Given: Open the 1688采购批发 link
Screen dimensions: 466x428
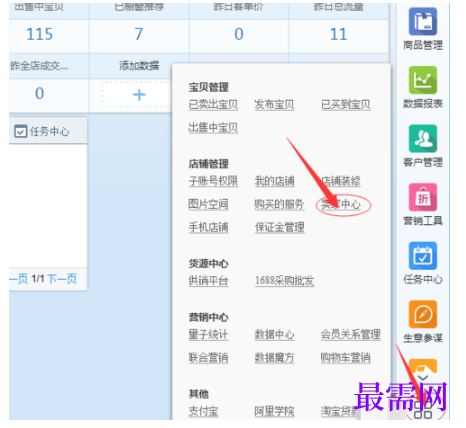Looking at the screenshot, I should pos(285,281).
